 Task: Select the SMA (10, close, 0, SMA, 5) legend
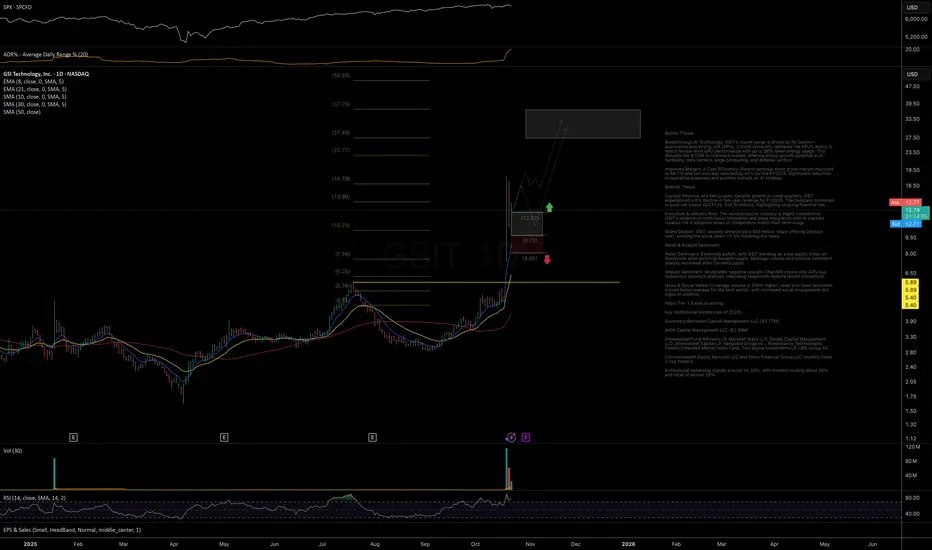pyautogui.click(x=34, y=97)
